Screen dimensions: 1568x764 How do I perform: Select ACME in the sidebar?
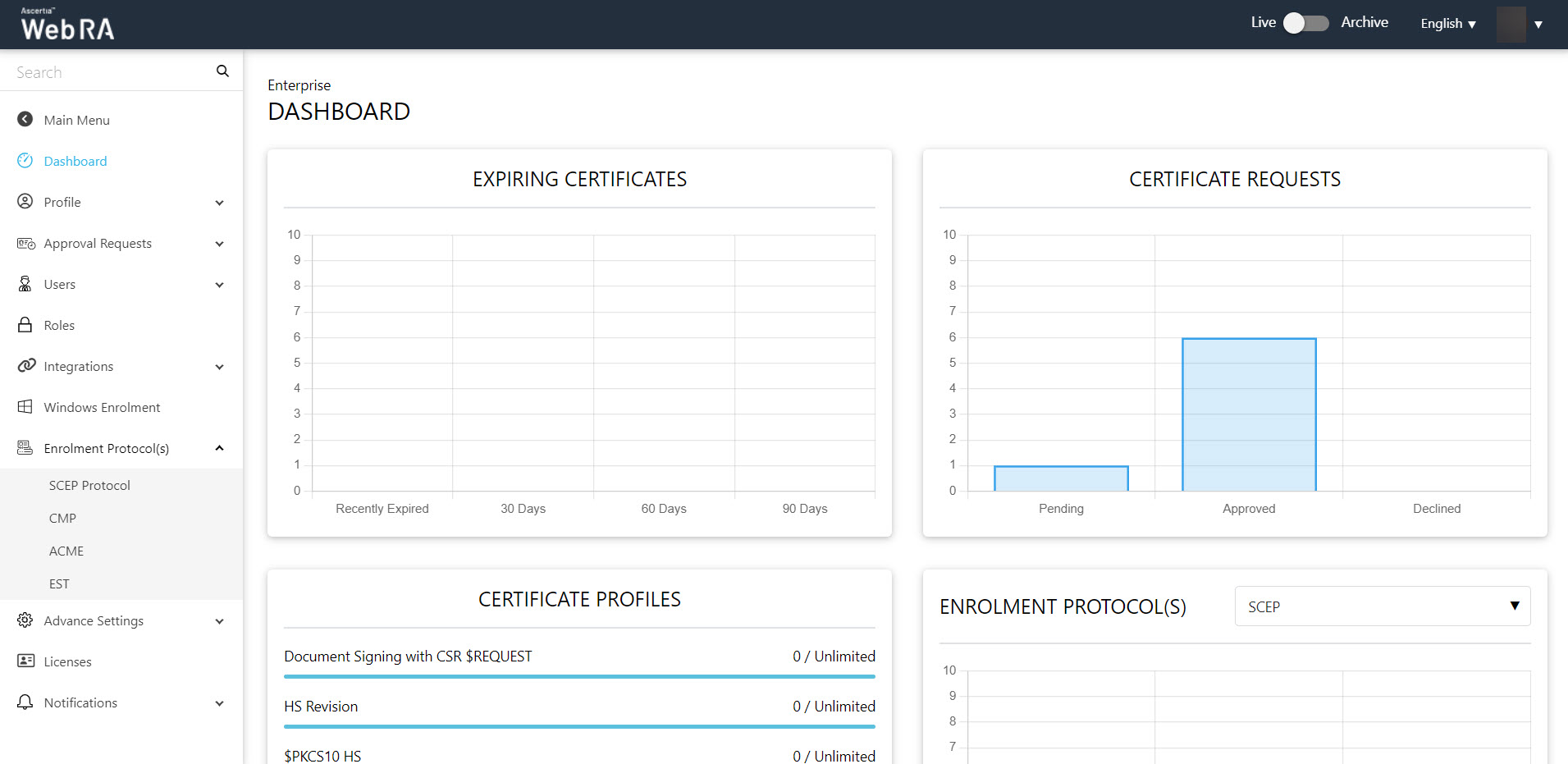[x=66, y=551]
